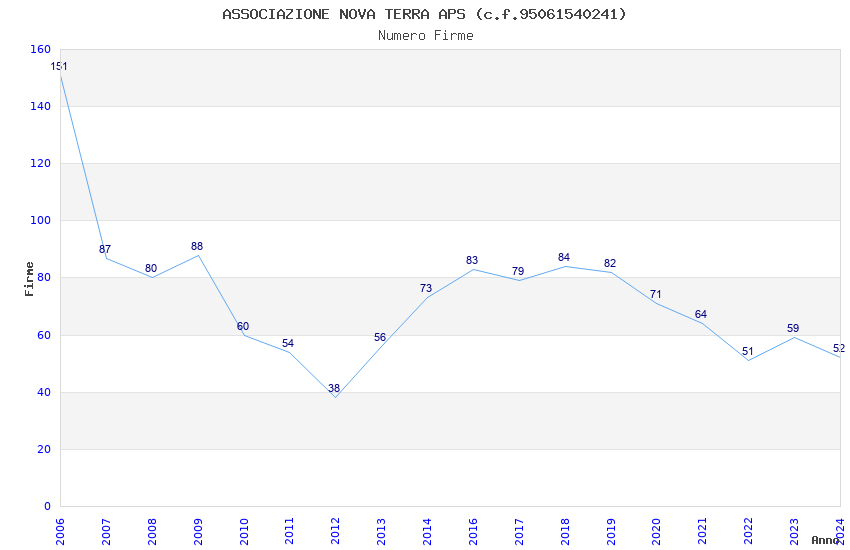
Task: Click the y-axis tick value 100
Action: pos(41,220)
